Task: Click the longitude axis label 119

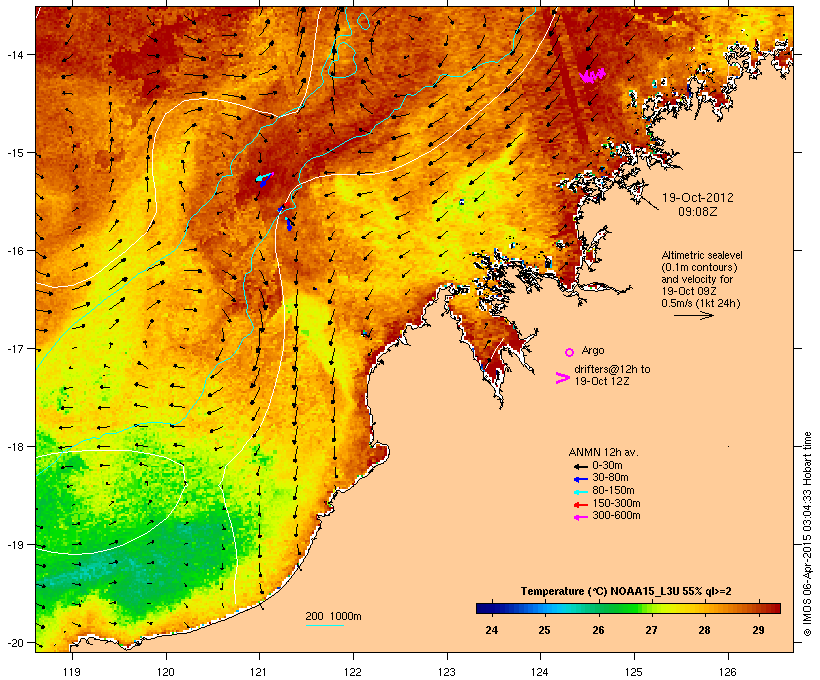Action: (72, 672)
